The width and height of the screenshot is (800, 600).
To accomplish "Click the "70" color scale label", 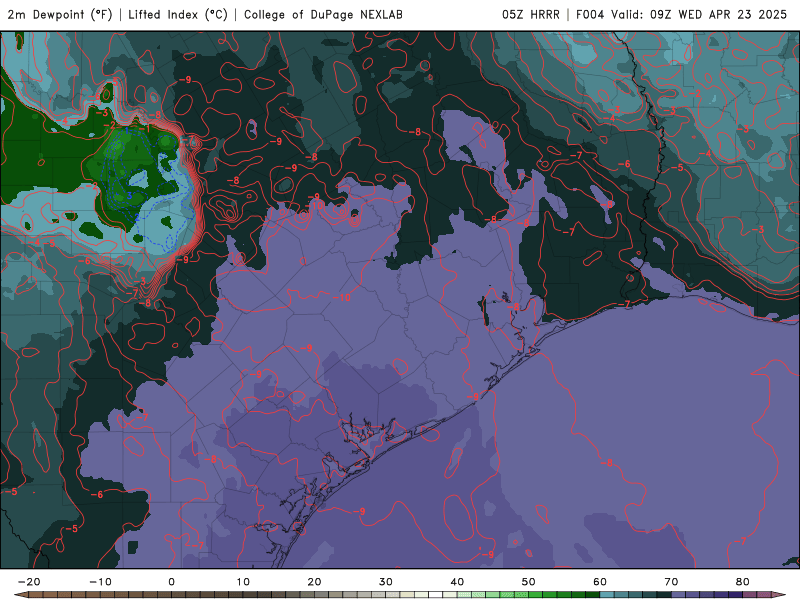I will 671,582.
